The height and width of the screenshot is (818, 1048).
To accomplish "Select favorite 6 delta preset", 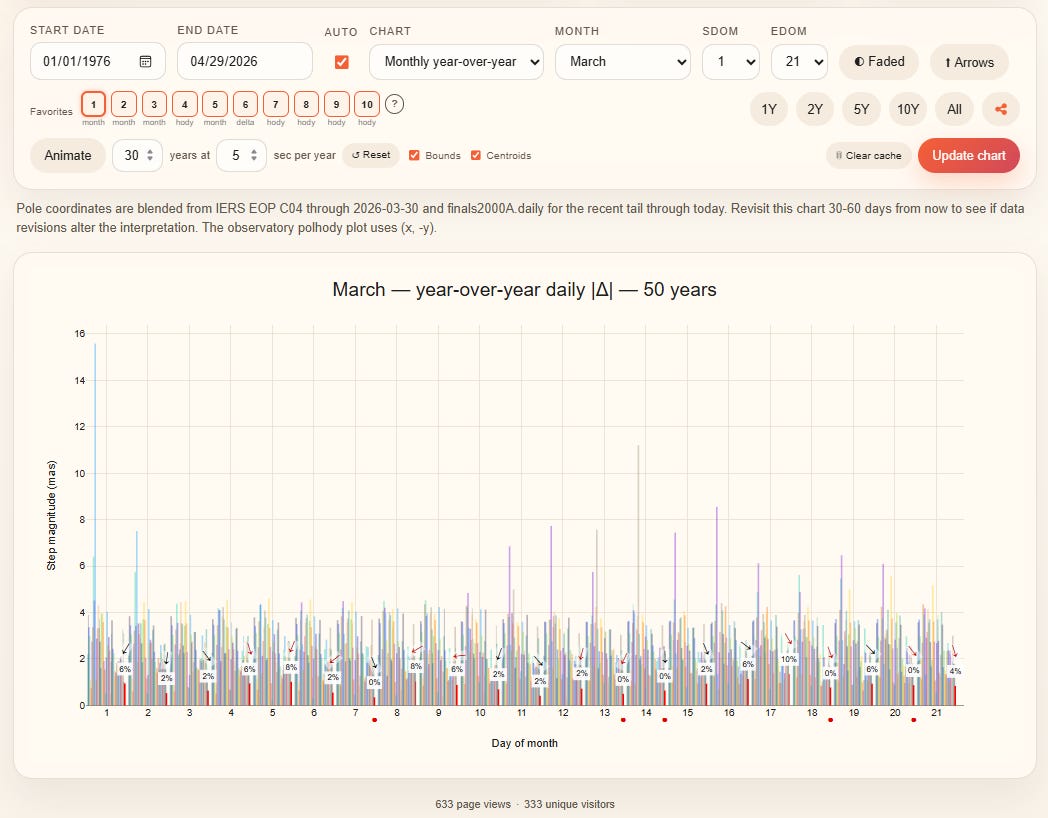I will point(245,104).
